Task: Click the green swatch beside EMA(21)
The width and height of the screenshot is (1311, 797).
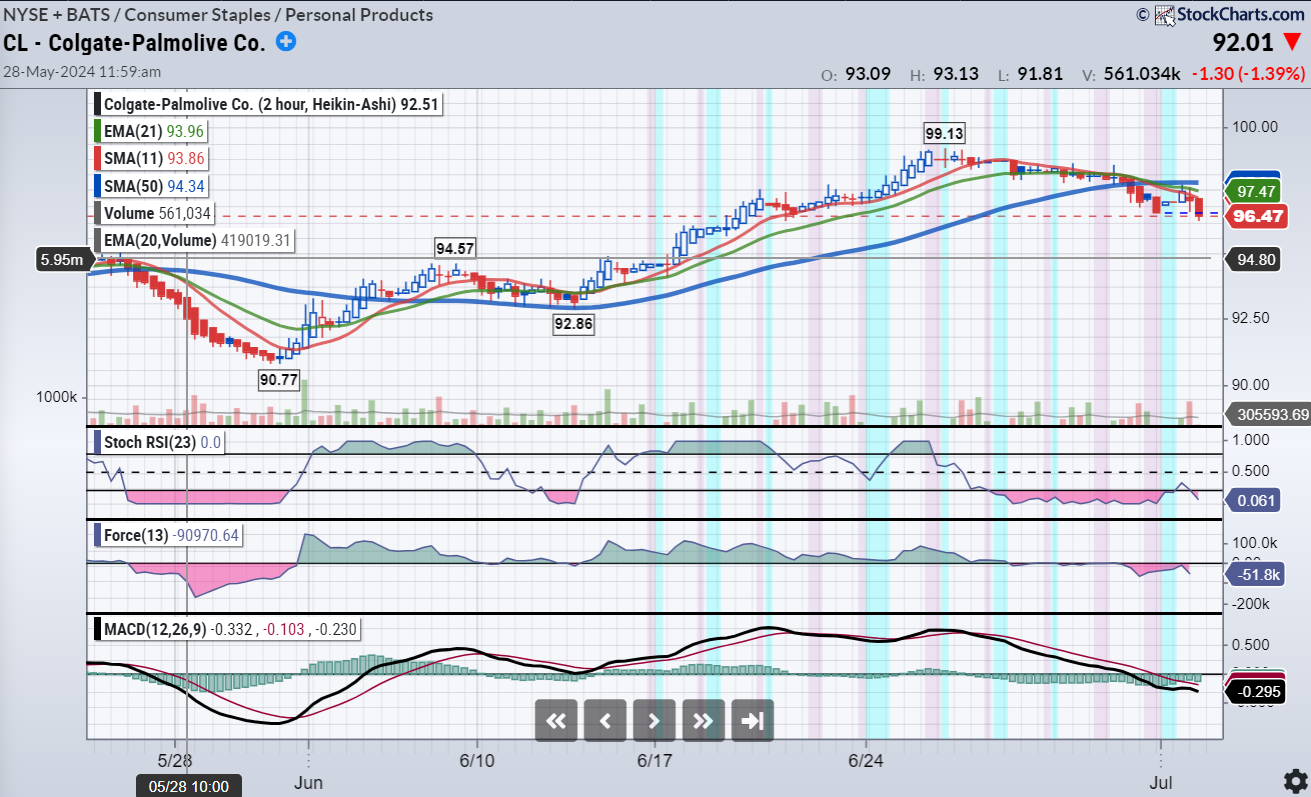Action: pos(98,131)
